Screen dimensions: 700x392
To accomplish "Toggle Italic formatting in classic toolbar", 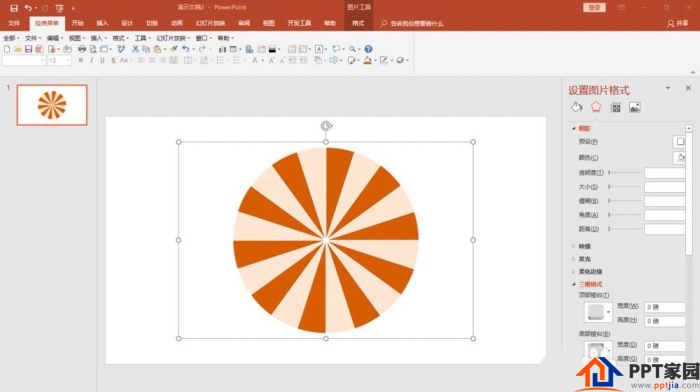I will pos(92,60).
